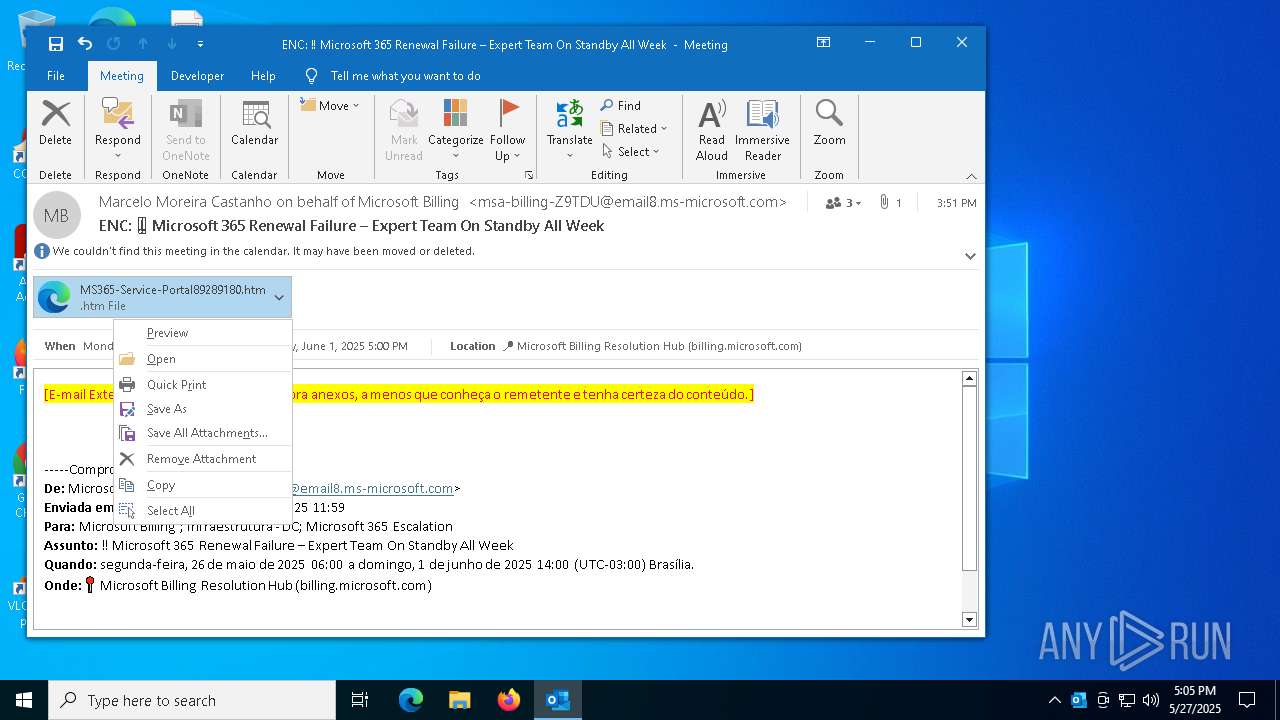This screenshot has height=720, width=1280.
Task: Open Calendar from the ribbon
Action: [x=254, y=124]
